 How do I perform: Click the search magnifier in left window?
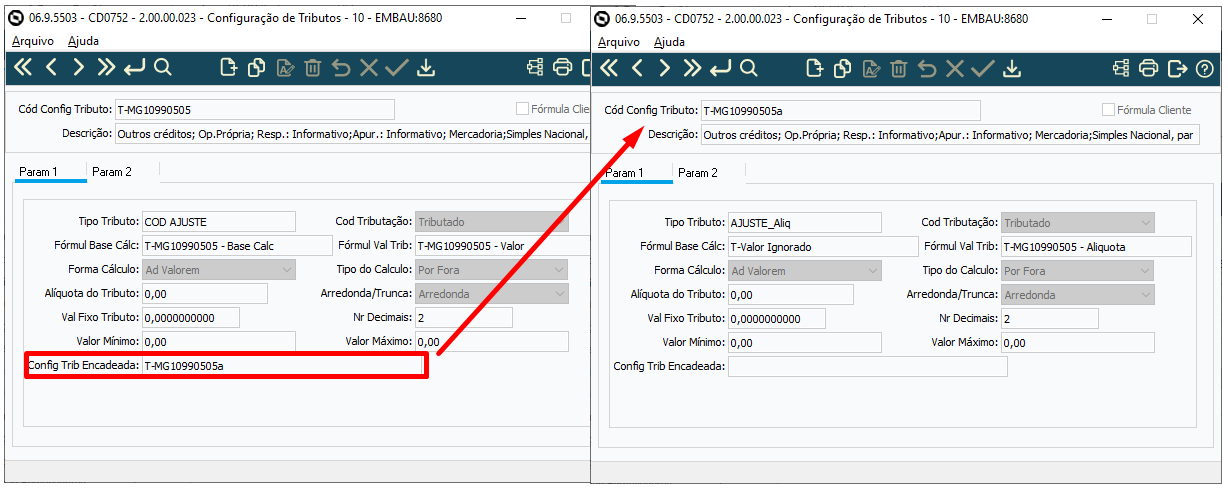click(163, 68)
